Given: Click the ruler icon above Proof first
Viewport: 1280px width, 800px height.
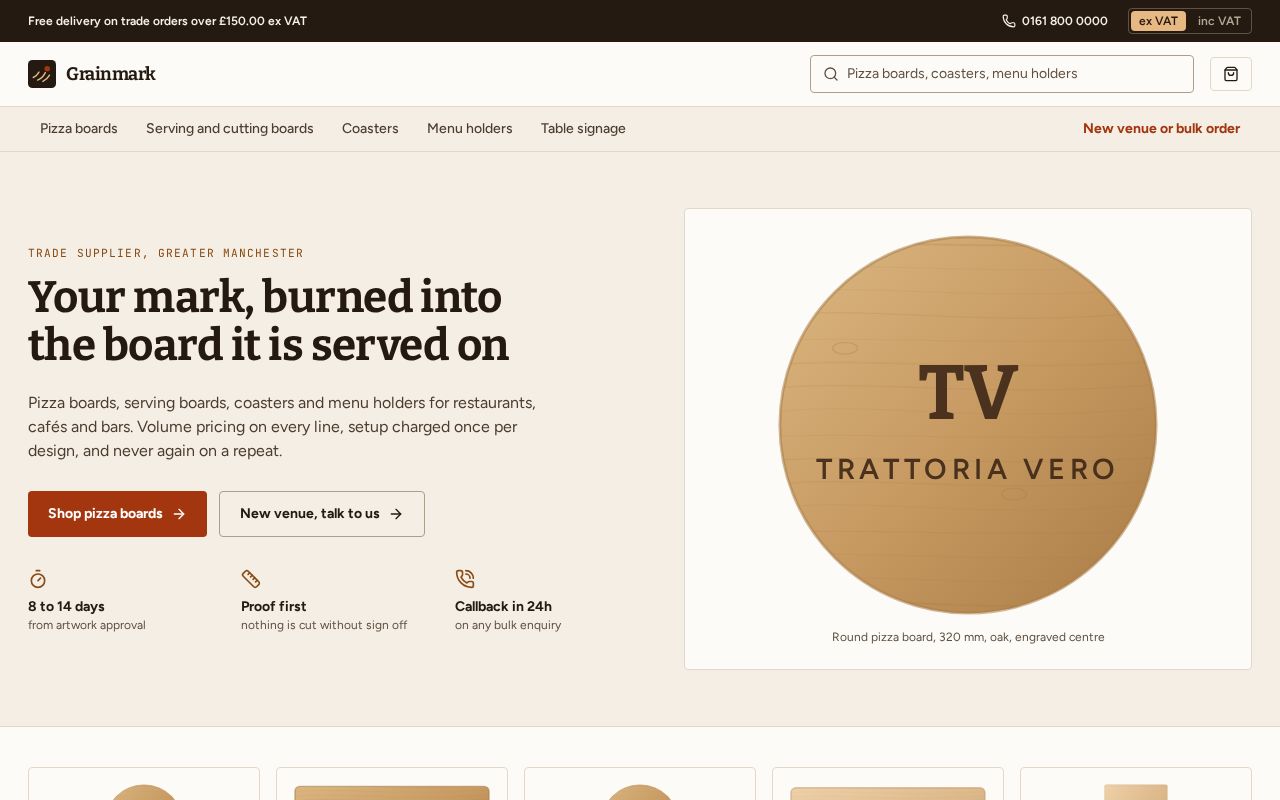Looking at the screenshot, I should coord(251,579).
